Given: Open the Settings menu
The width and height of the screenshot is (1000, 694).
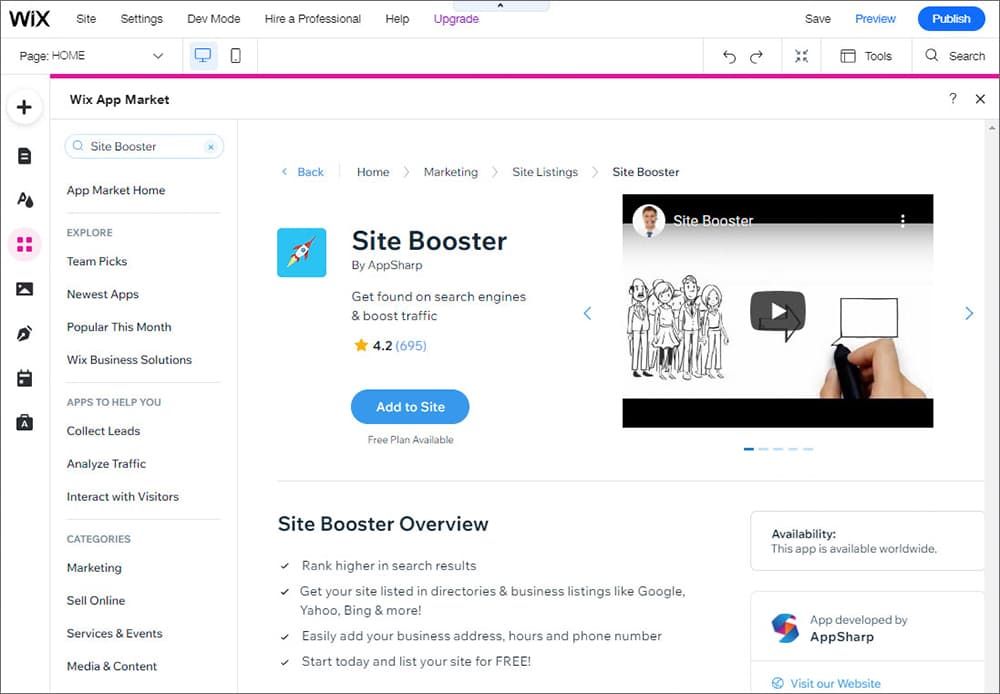Looking at the screenshot, I should (142, 18).
